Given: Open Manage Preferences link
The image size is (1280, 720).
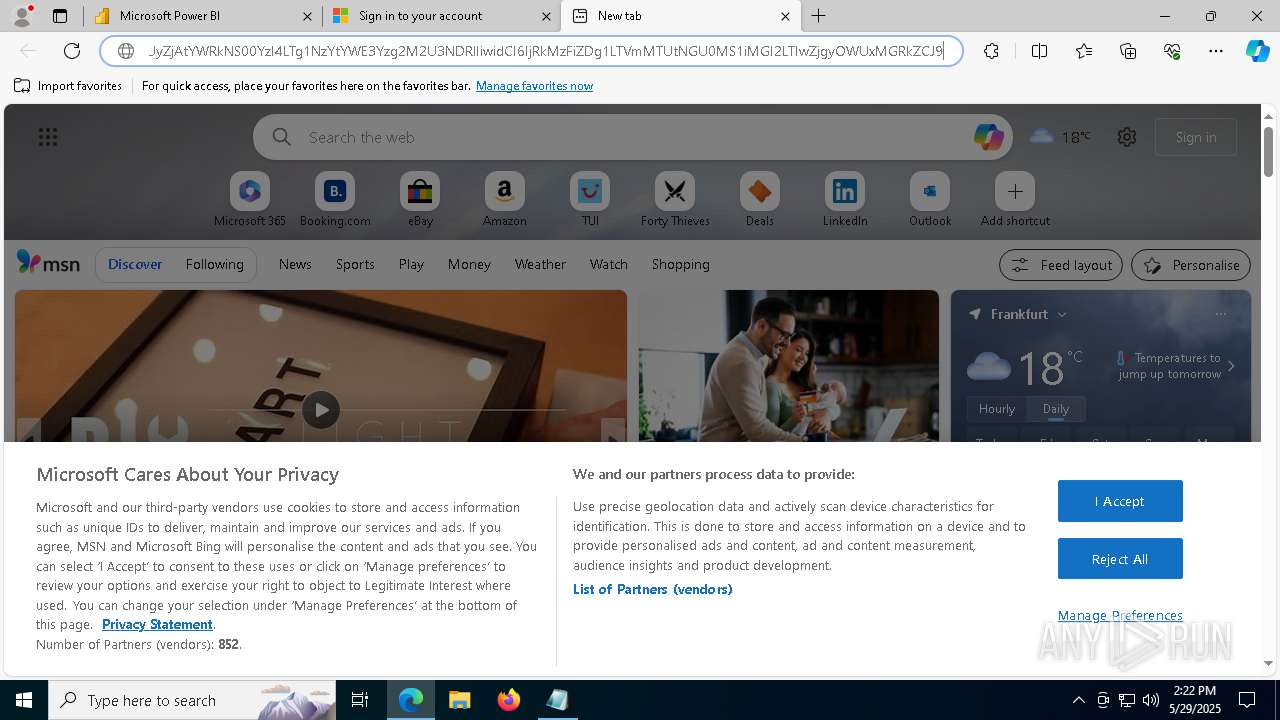Looking at the screenshot, I should 1120,615.
